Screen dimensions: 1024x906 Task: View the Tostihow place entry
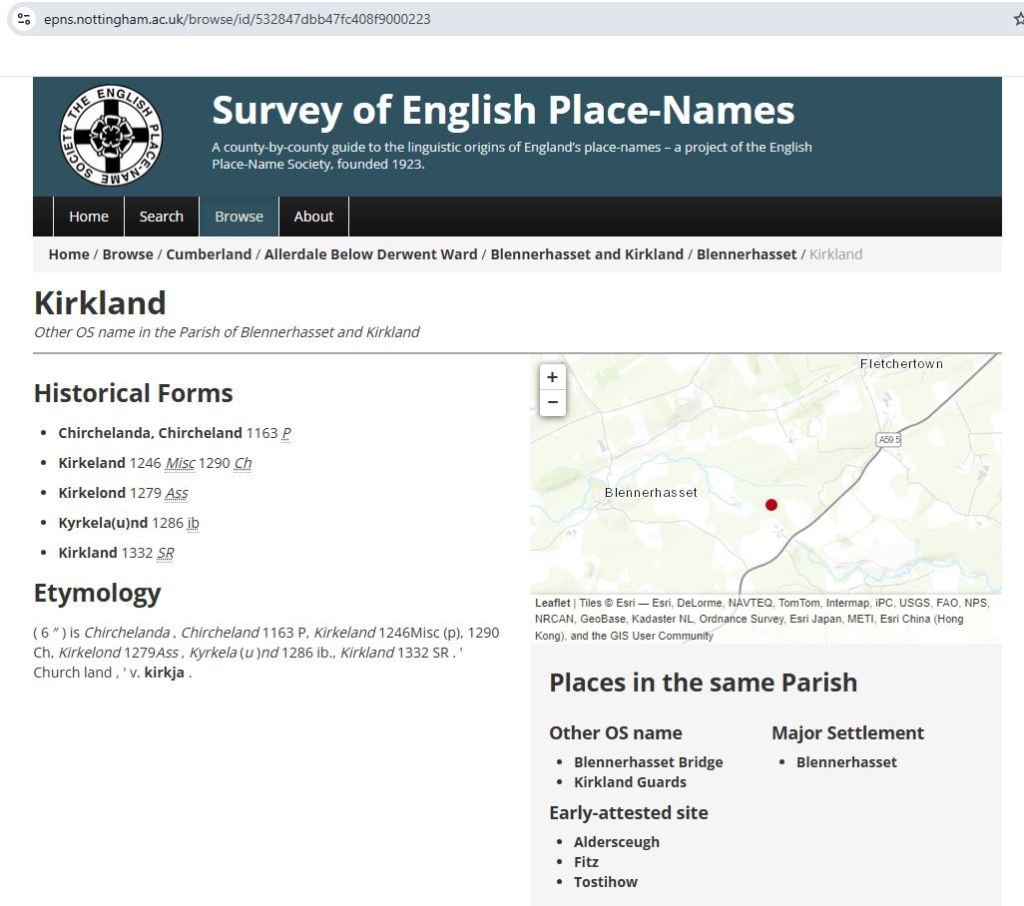coord(605,882)
